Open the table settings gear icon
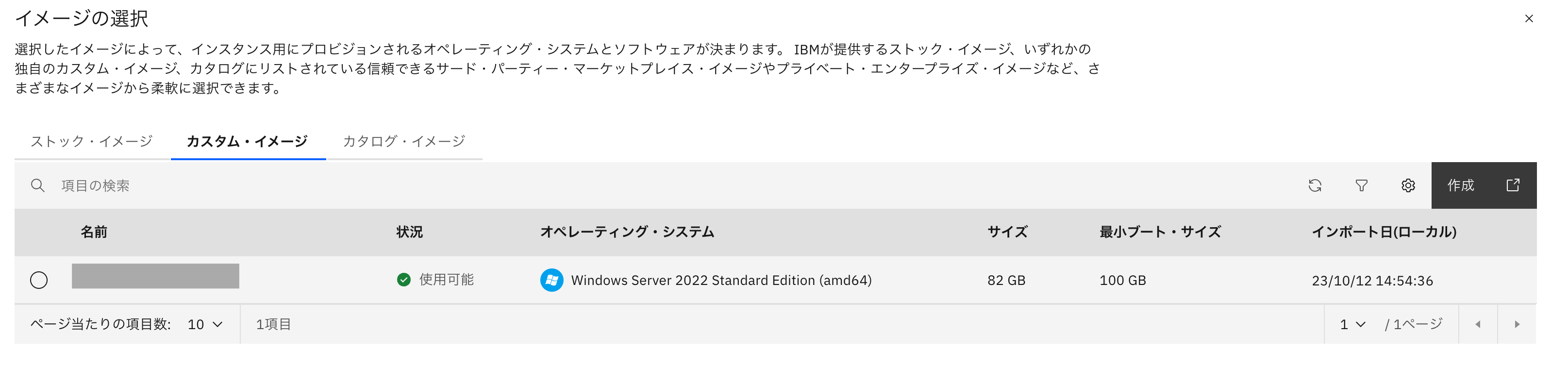Screen dimensions: 1568x367 [1408, 185]
